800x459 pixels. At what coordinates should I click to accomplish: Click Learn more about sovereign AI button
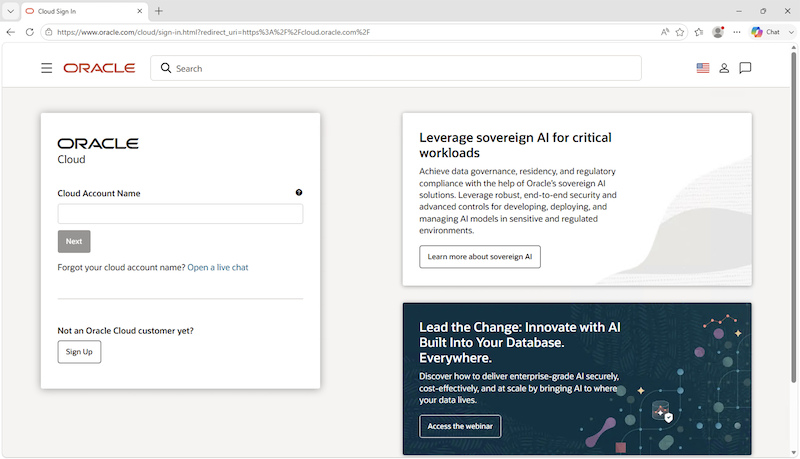pyautogui.click(x=480, y=257)
